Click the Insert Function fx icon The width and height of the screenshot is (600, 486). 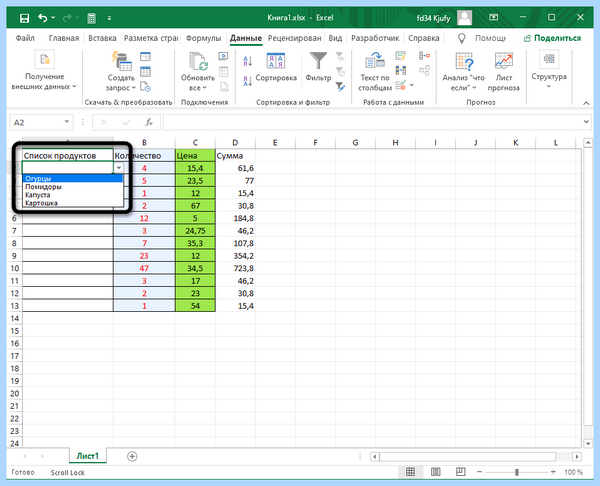(149, 122)
